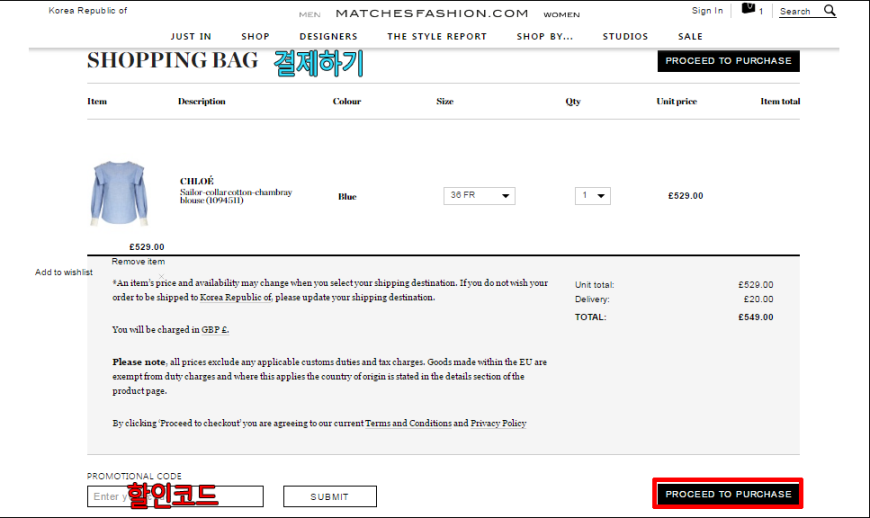Switch to the WOMEN site
Image resolution: width=870 pixels, height=518 pixels.
(562, 15)
